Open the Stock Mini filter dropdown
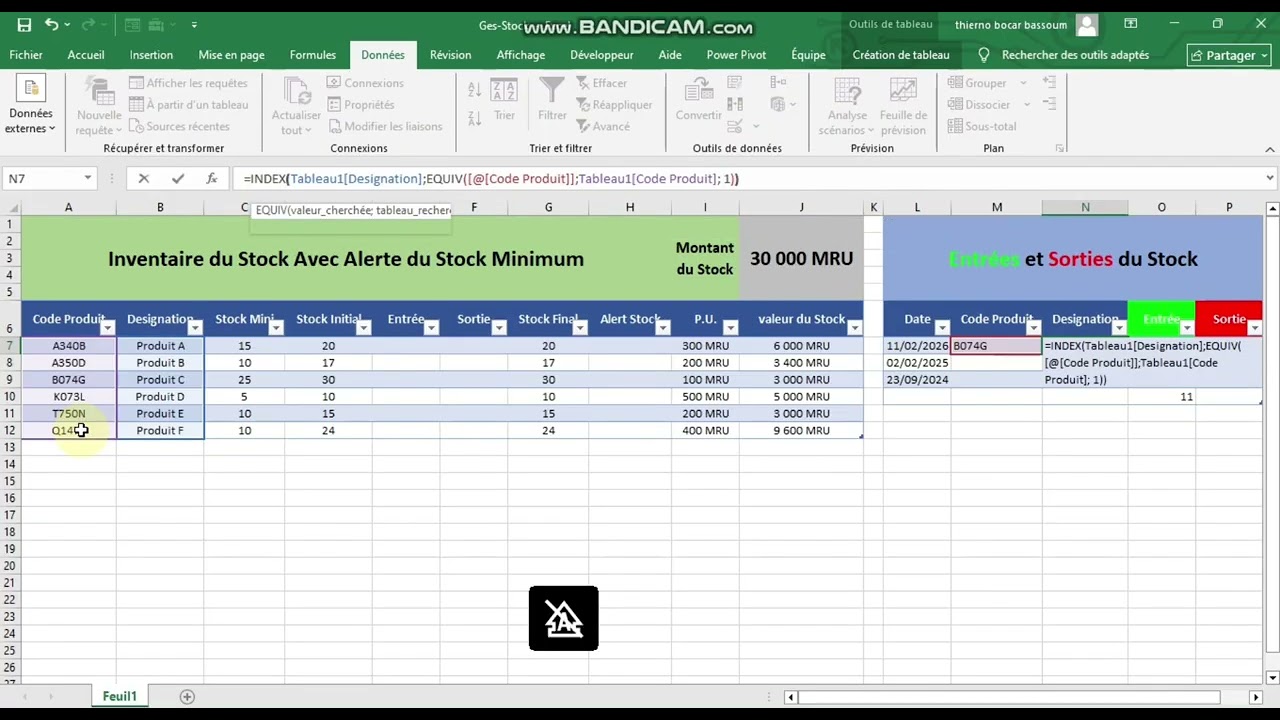Screen dimensions: 1280x720 (275, 328)
